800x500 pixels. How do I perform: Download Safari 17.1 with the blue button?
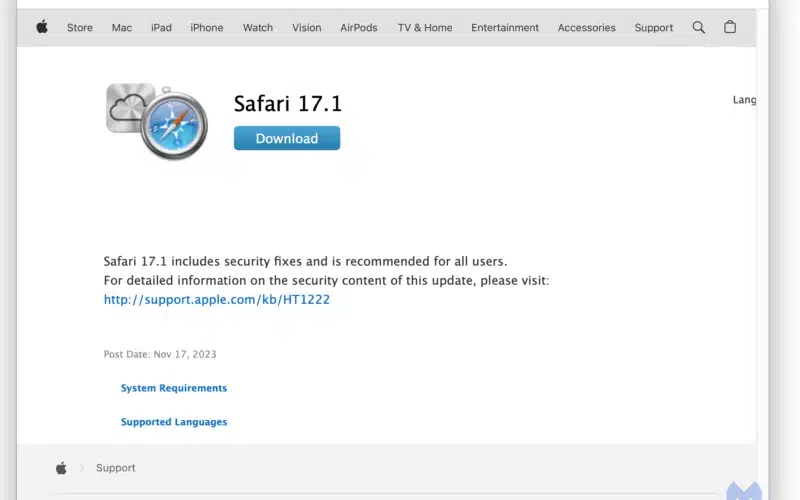287,138
